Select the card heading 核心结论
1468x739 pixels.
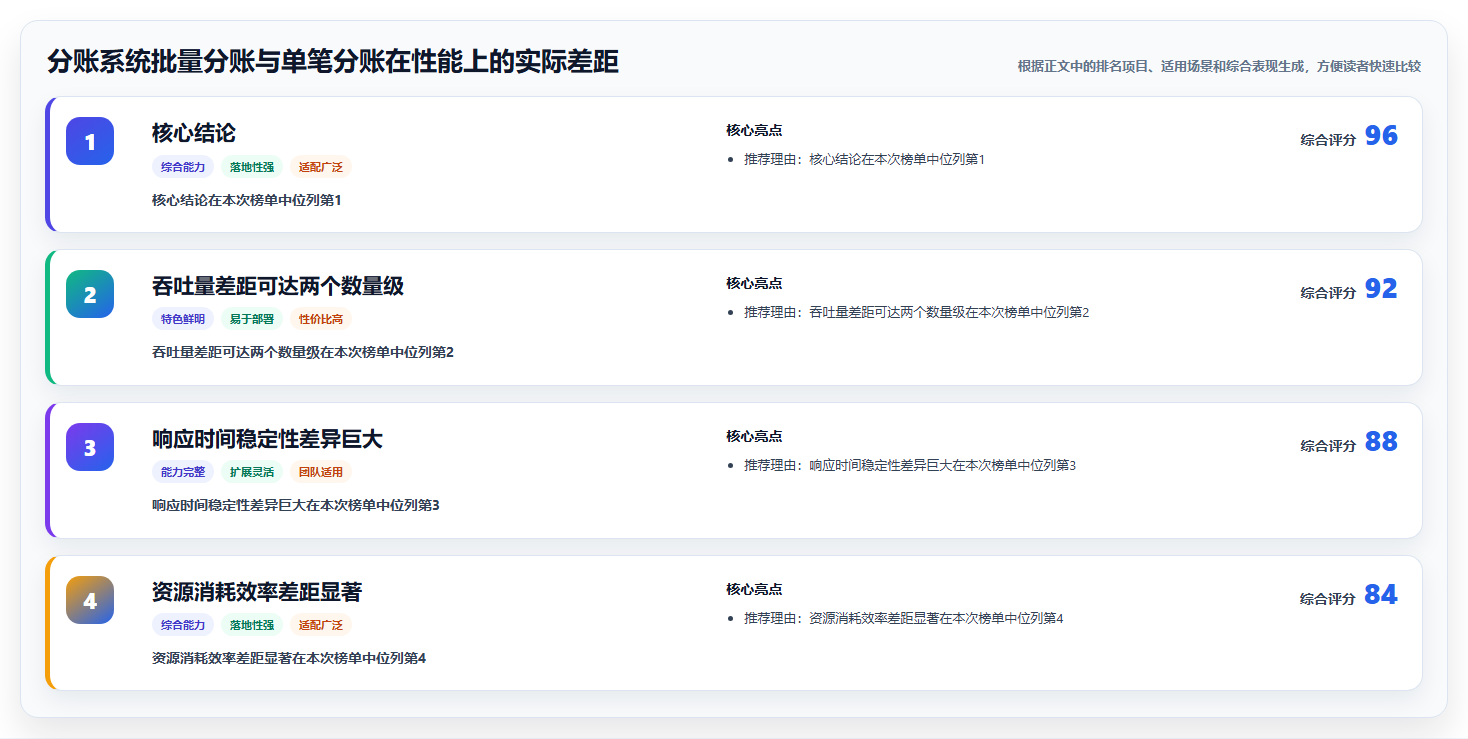click(194, 133)
